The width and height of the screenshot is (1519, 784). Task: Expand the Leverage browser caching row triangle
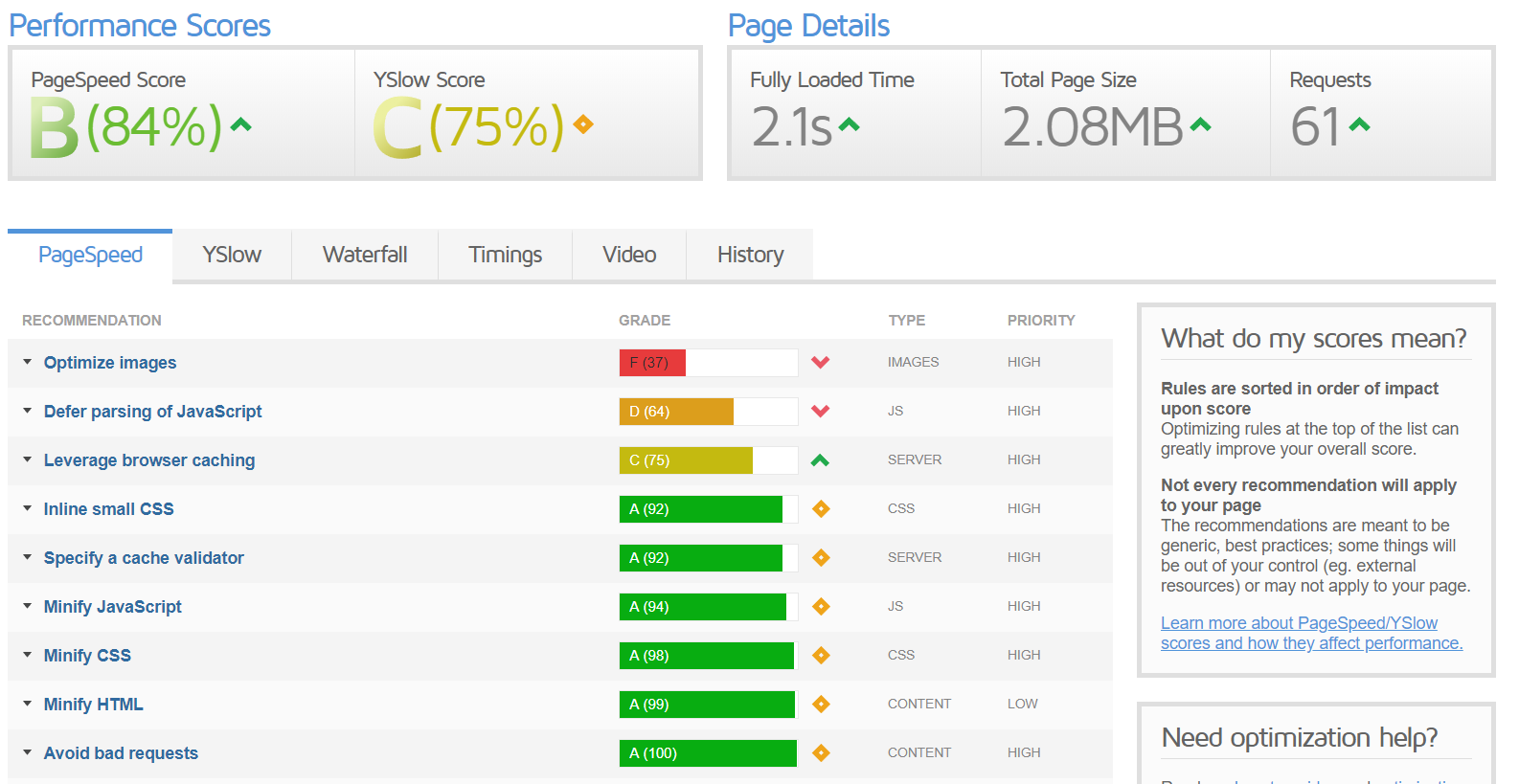coord(28,459)
